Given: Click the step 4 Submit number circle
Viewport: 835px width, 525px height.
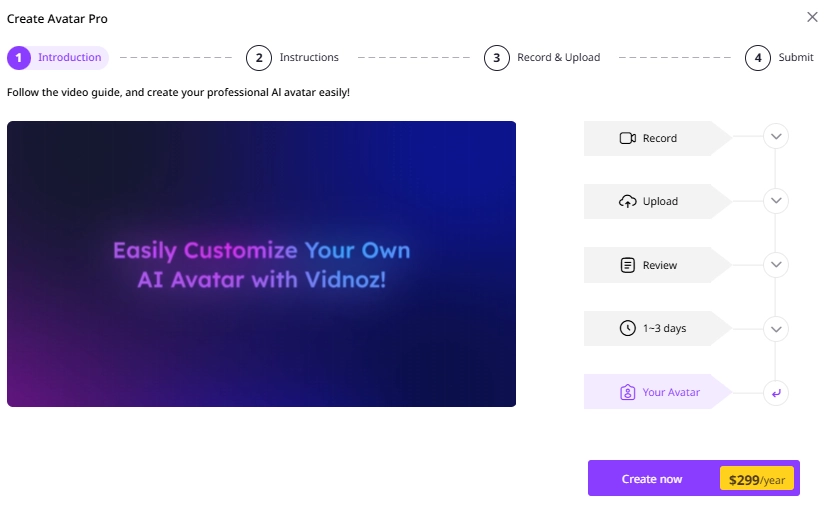Looking at the screenshot, I should [758, 57].
